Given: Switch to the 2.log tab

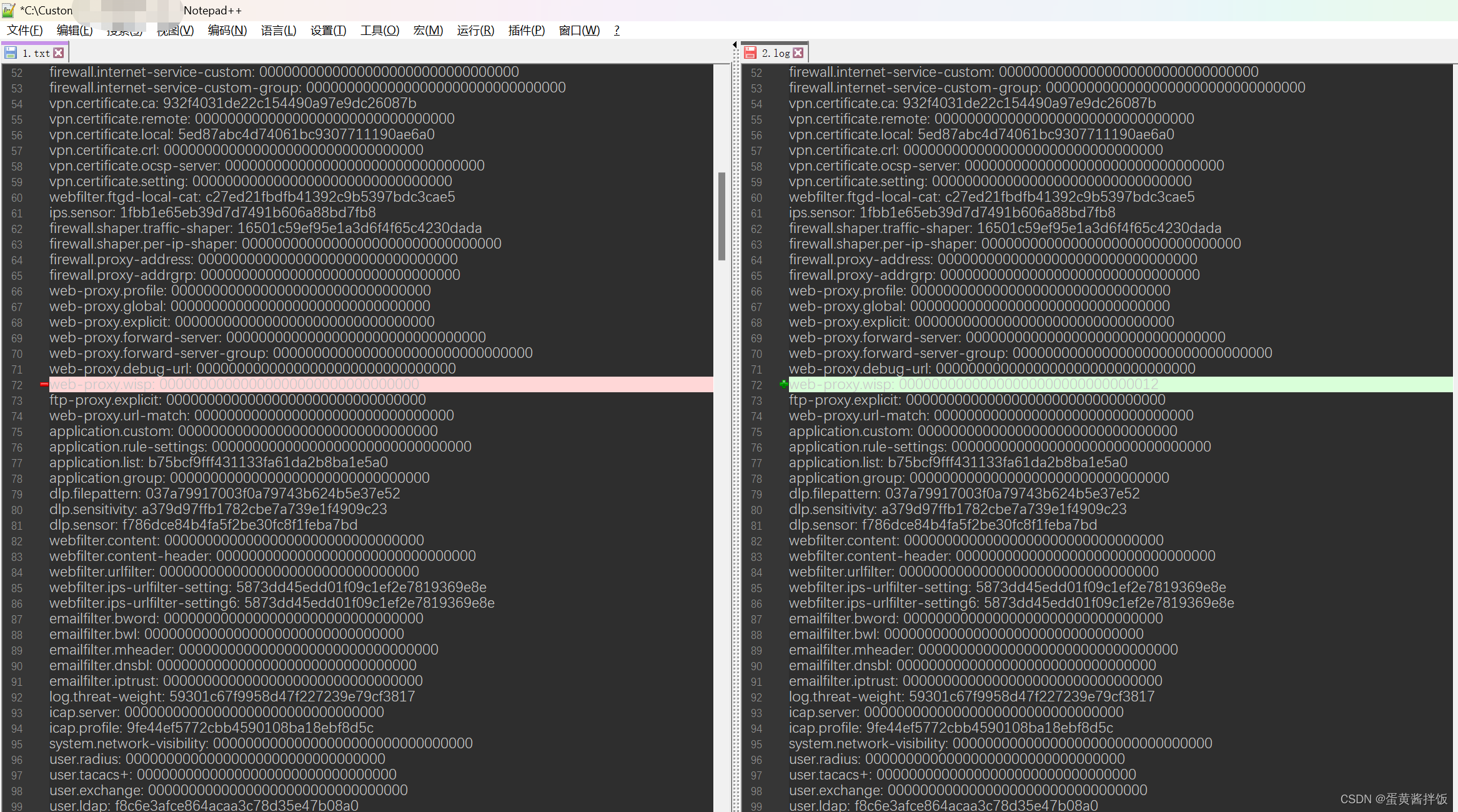Looking at the screenshot, I should 775,53.
